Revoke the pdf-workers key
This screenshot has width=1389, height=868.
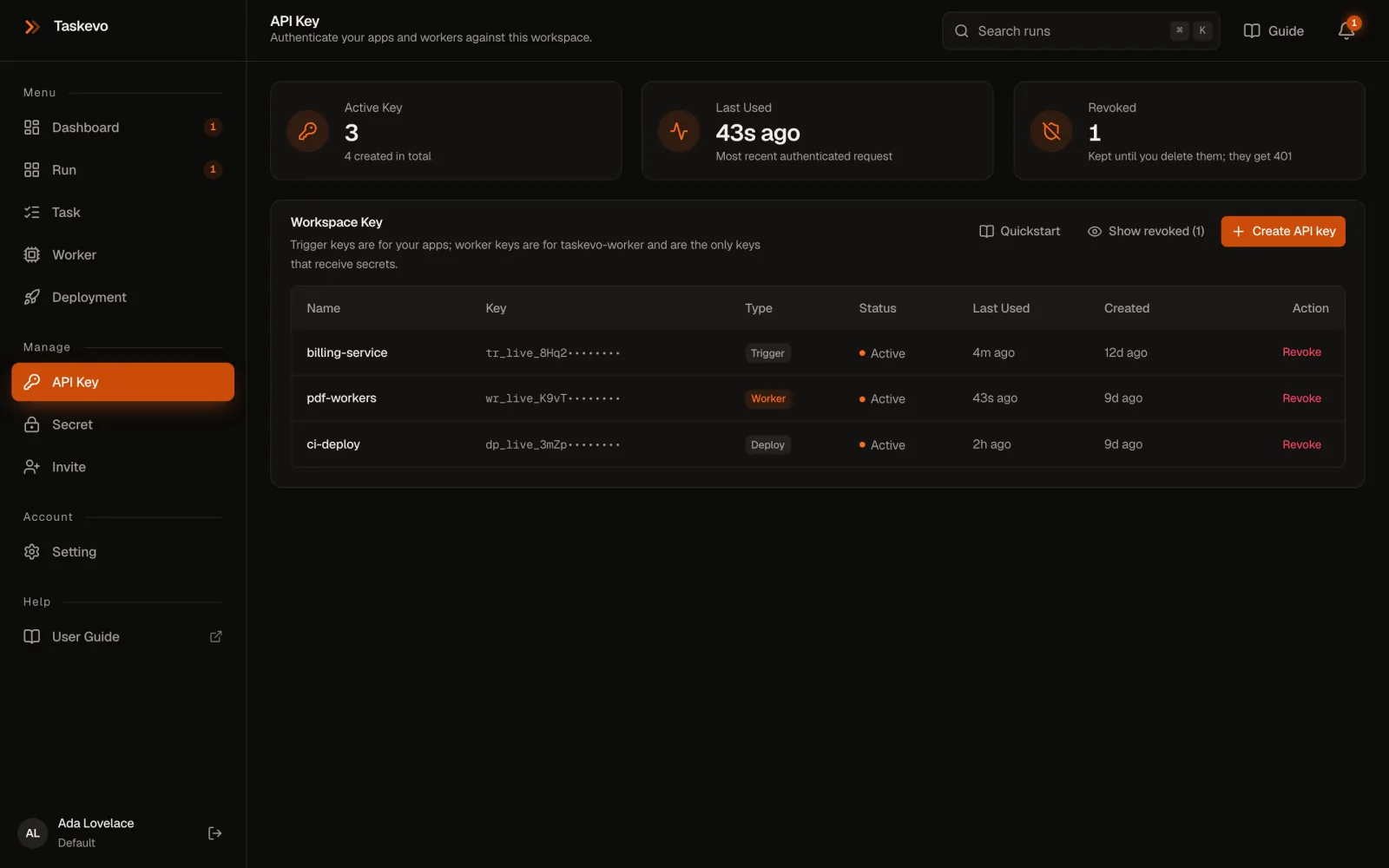(x=1301, y=398)
